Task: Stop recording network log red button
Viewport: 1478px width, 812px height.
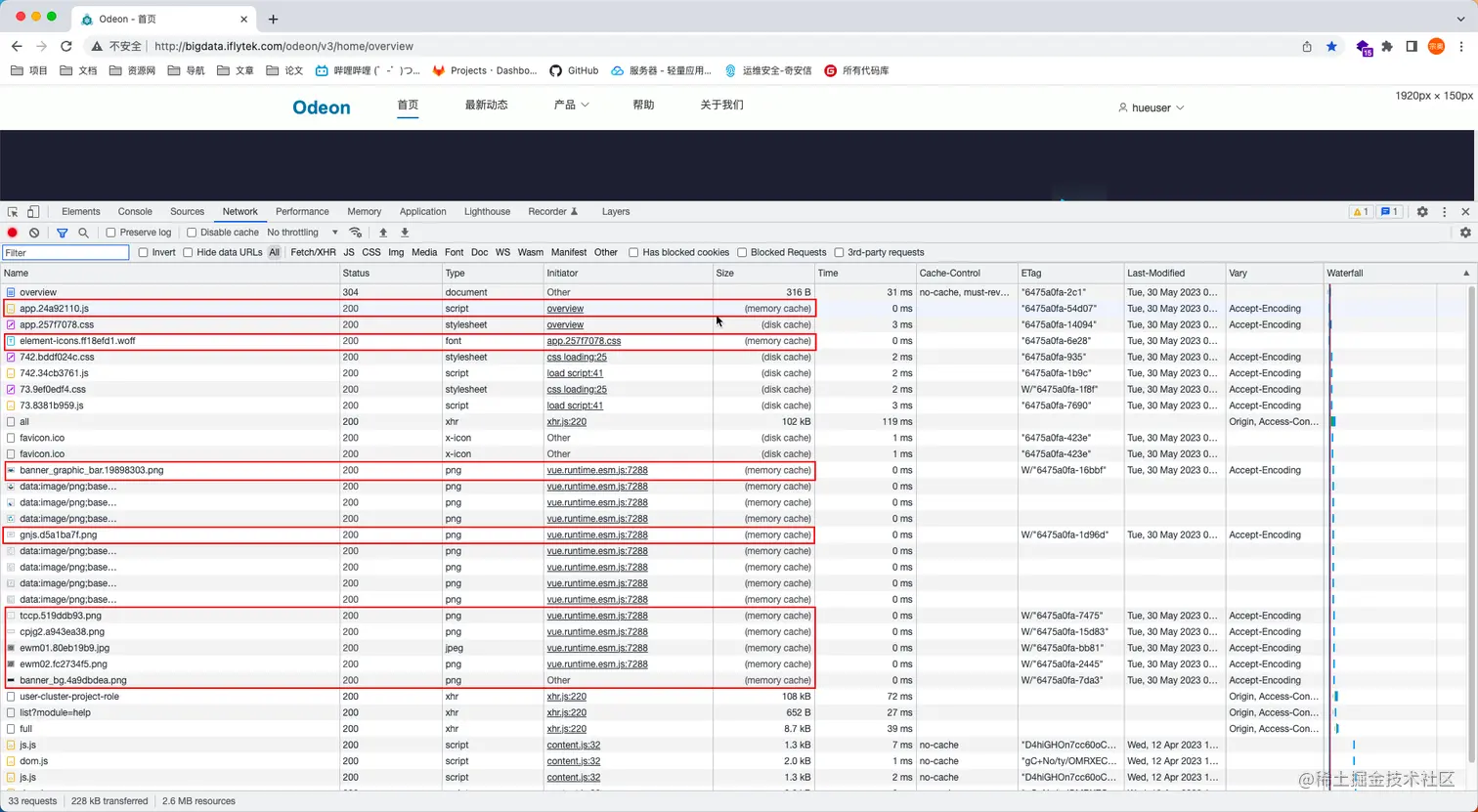Action: click(x=13, y=233)
